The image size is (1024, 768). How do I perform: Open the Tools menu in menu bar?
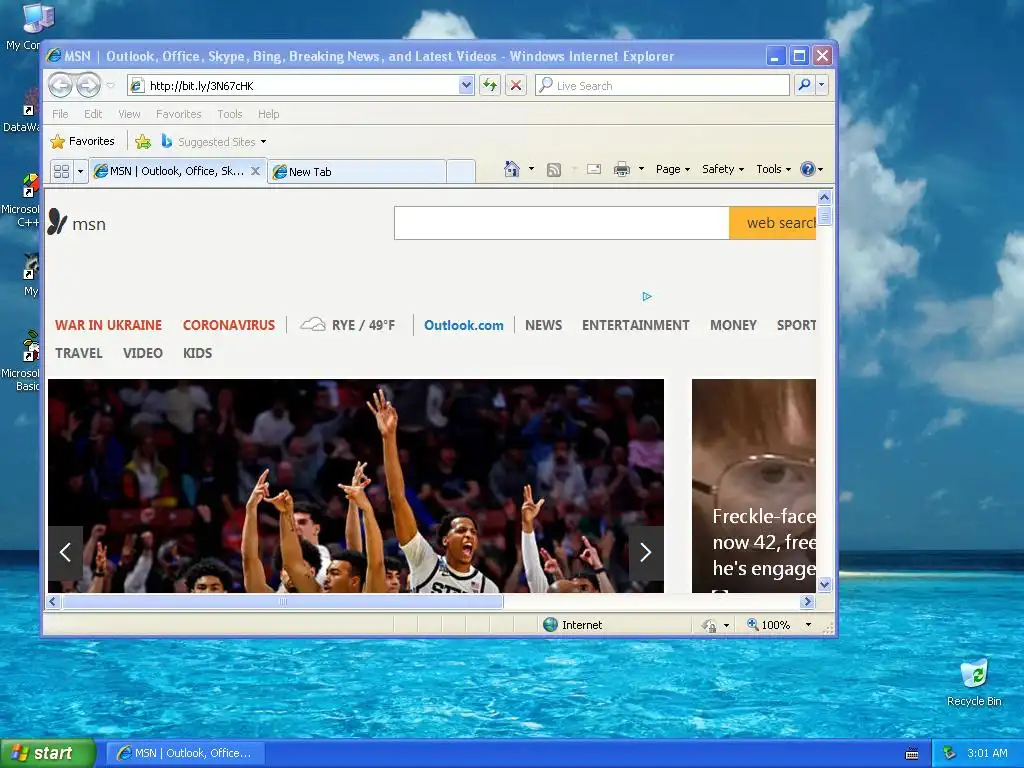[x=230, y=114]
